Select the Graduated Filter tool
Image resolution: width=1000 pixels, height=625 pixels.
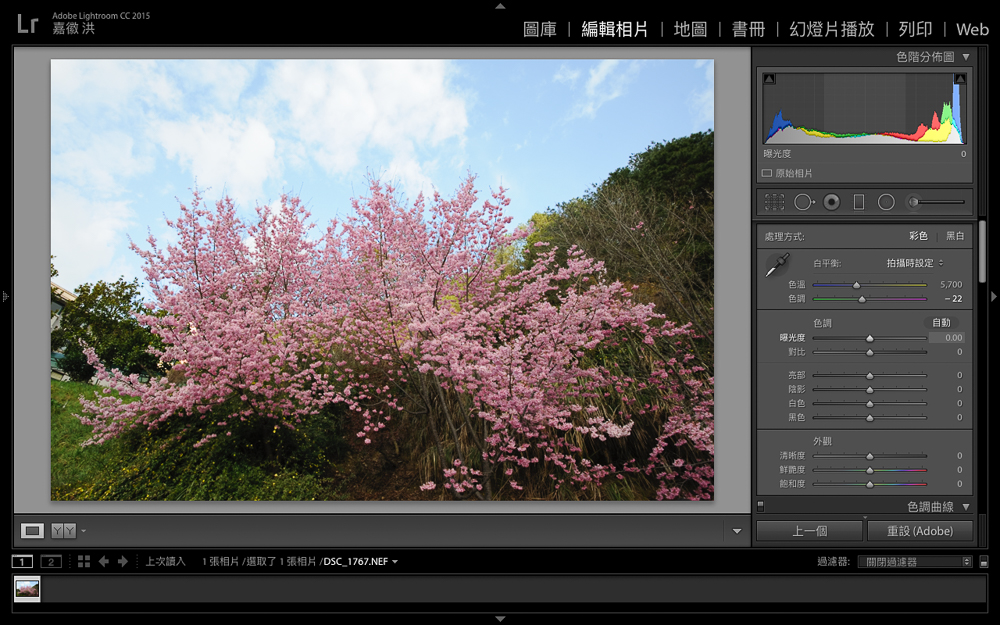(x=858, y=202)
